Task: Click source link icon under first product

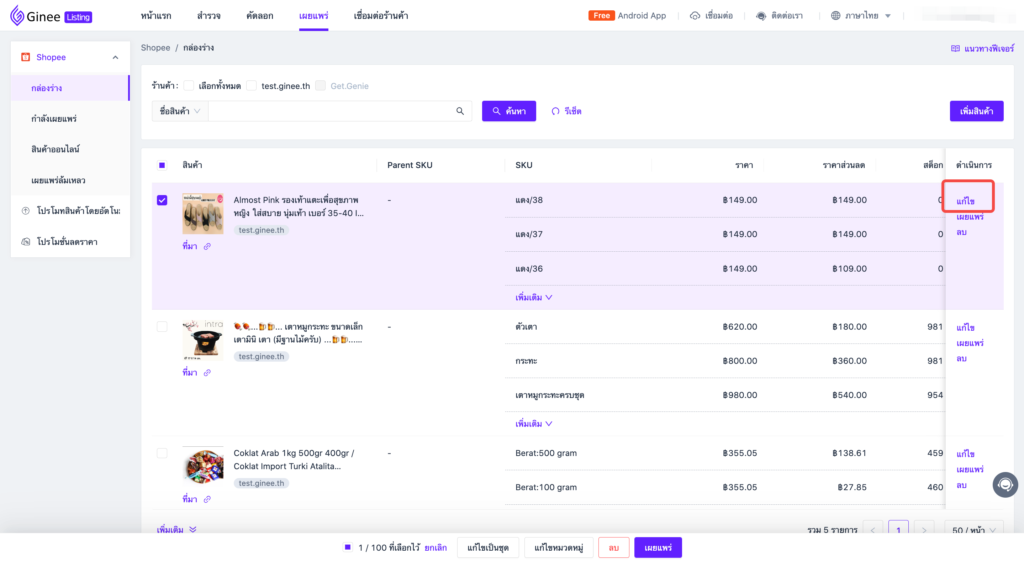Action: click(x=207, y=246)
